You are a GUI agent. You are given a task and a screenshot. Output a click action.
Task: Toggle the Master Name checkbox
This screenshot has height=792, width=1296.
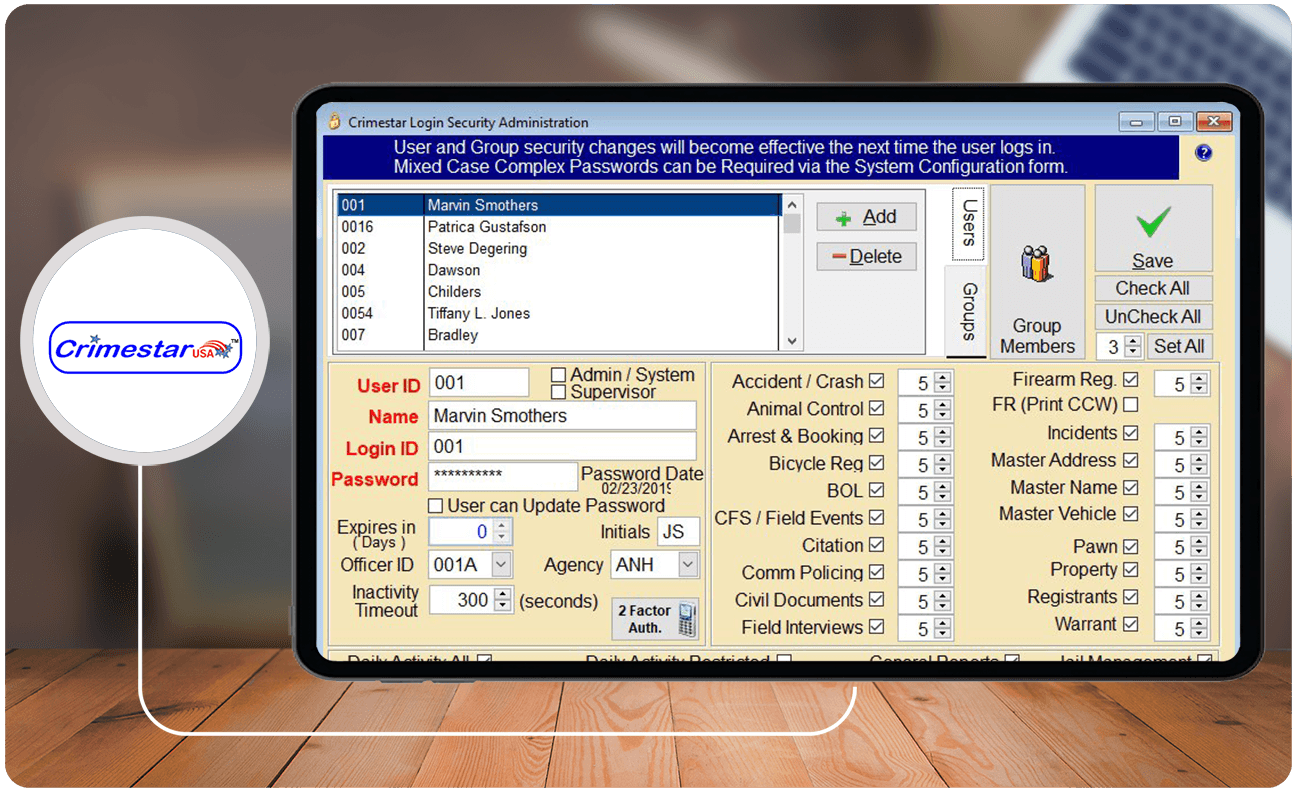[1131, 487]
